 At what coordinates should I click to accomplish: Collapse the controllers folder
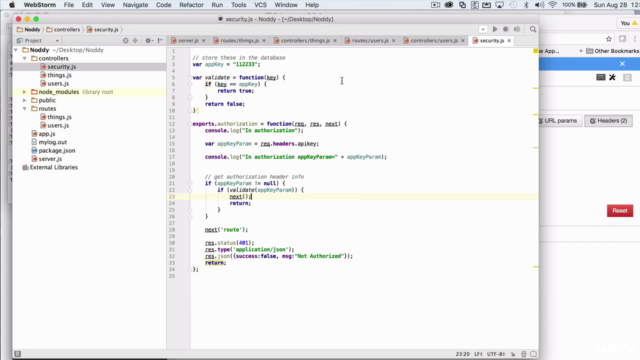coord(24,58)
